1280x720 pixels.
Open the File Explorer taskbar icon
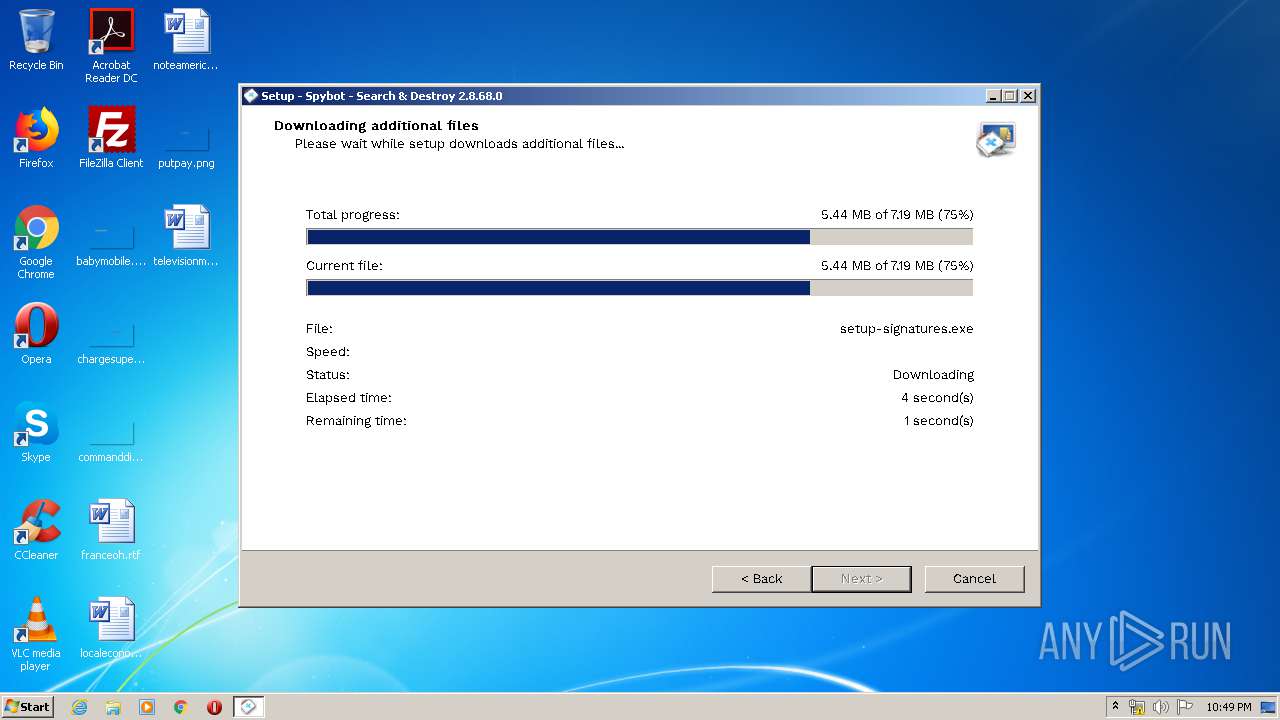point(113,707)
